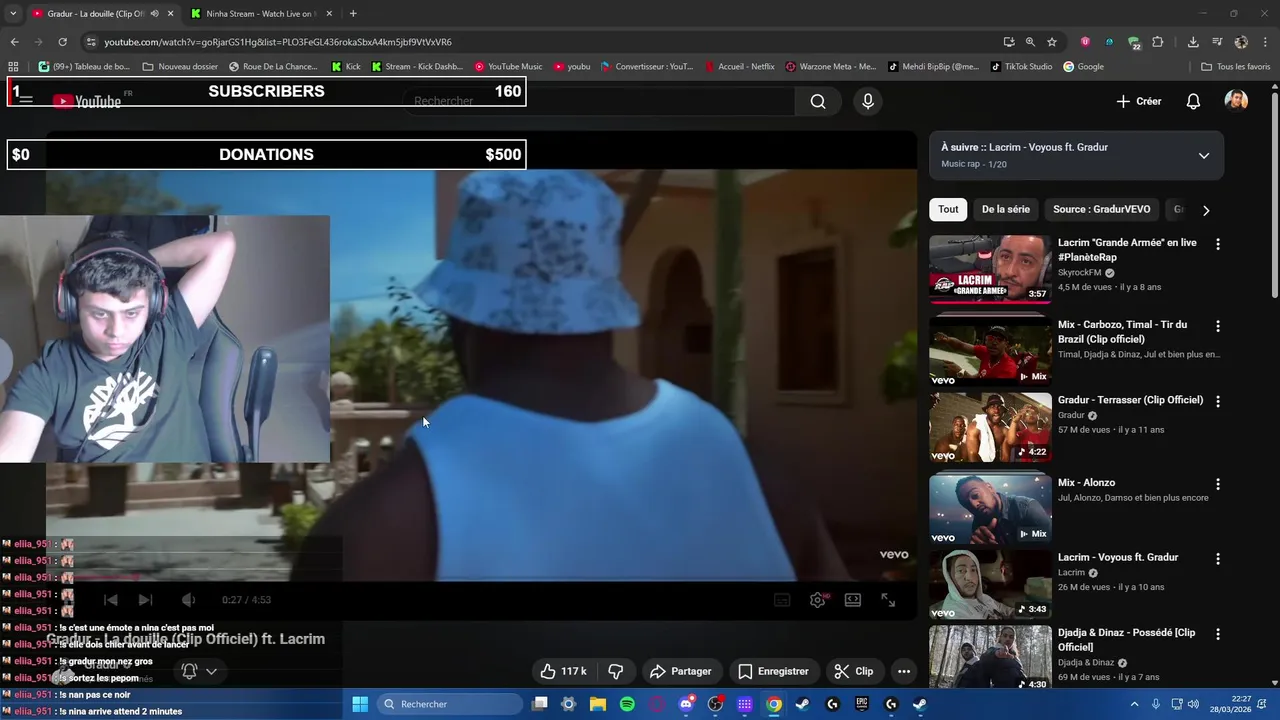Screen dimensions: 1280x720
Task: Switch to Ninha Stream browser tab
Action: [261, 14]
